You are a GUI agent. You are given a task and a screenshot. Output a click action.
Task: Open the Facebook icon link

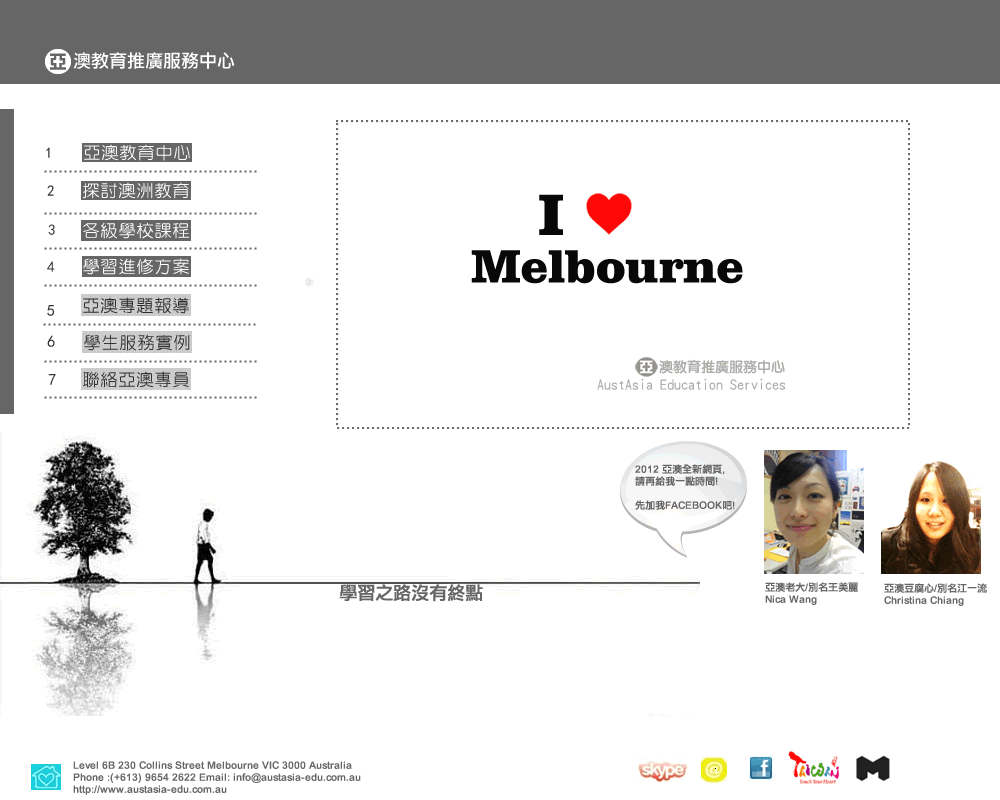[761, 768]
